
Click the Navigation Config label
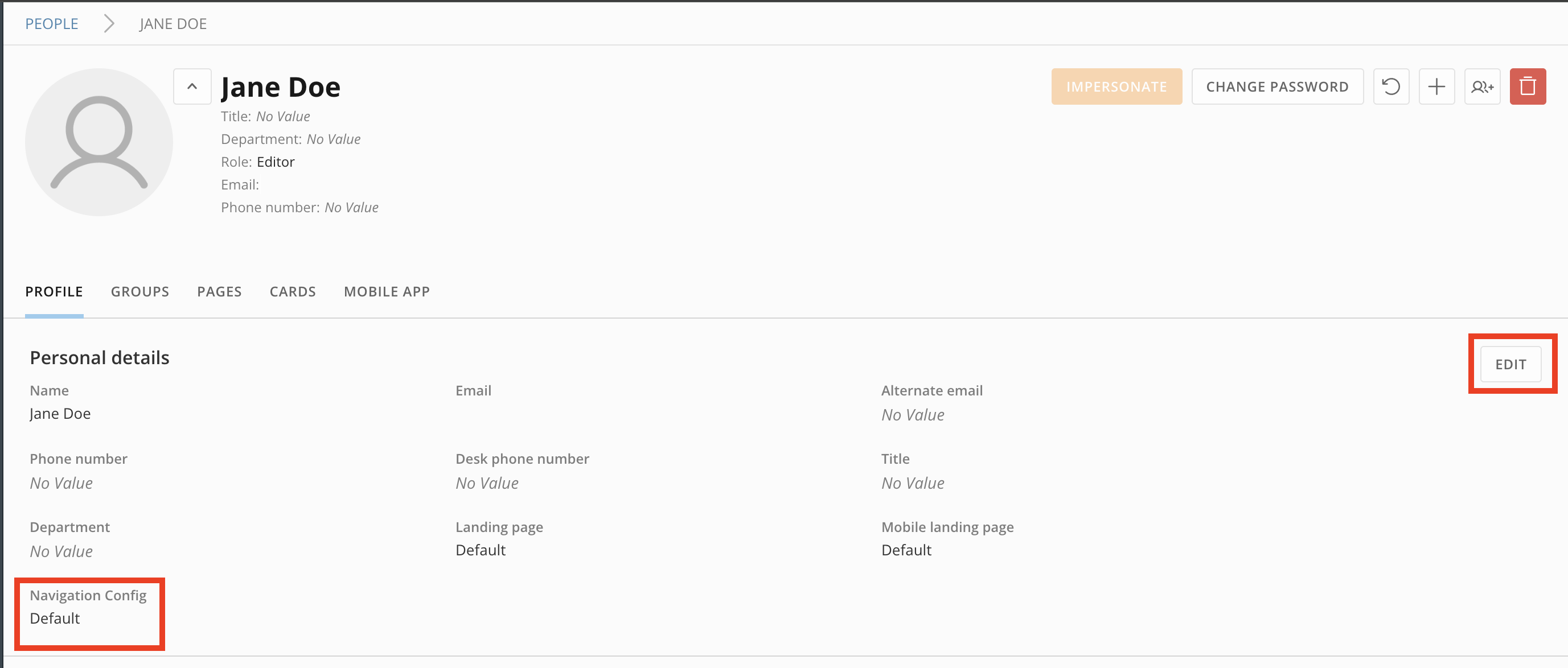[88, 595]
